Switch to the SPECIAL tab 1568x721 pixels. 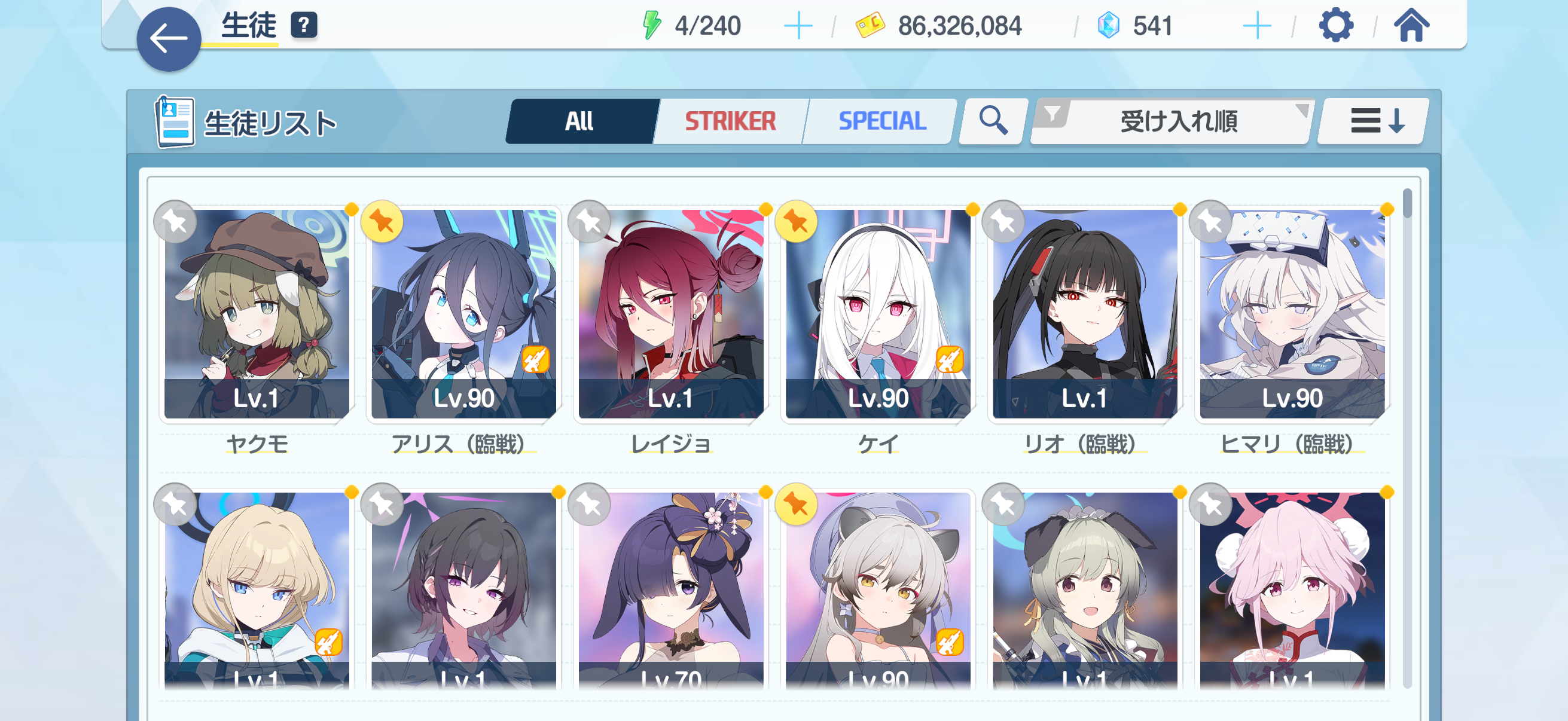click(x=881, y=121)
